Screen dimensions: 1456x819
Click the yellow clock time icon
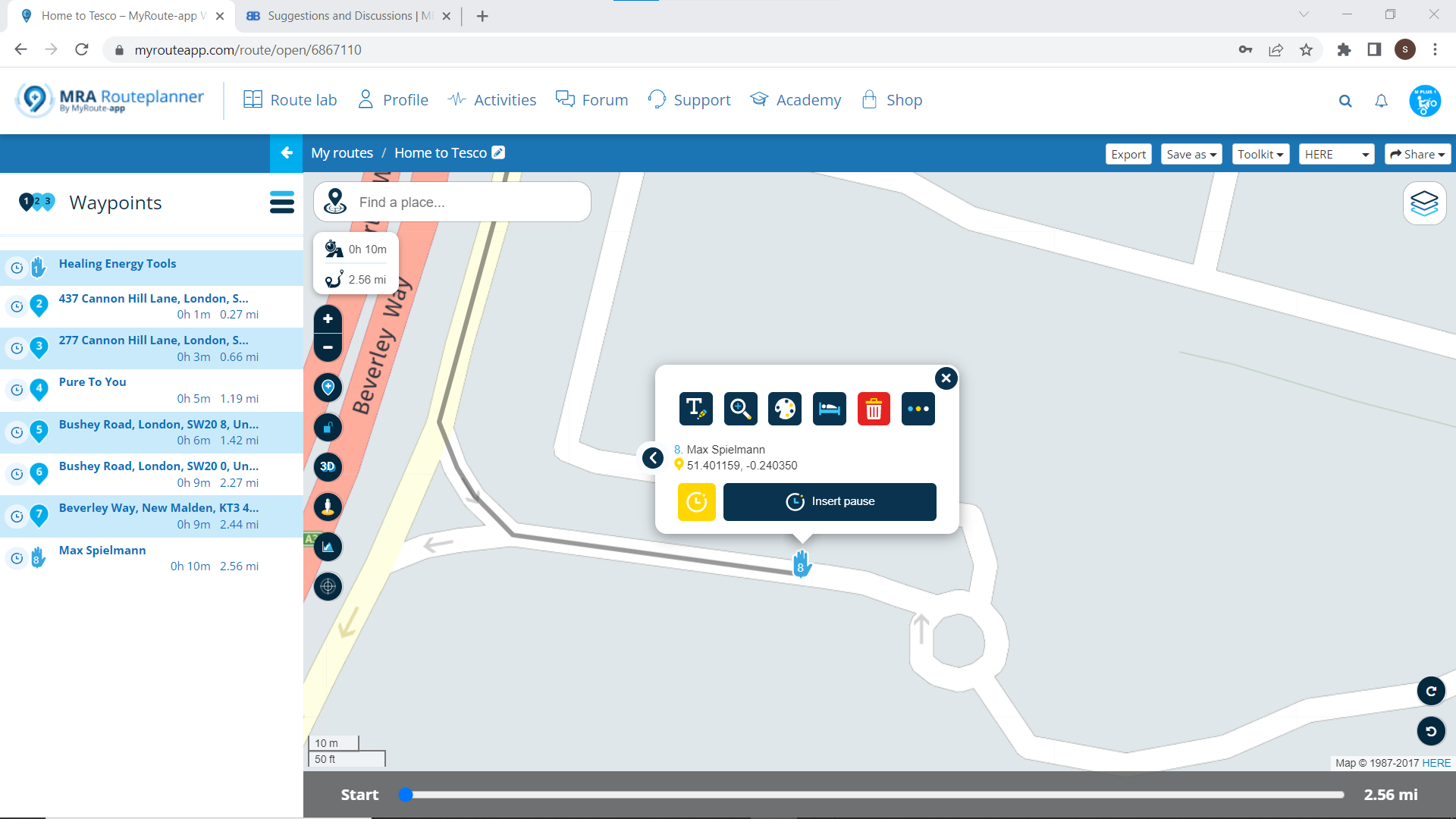pos(696,502)
